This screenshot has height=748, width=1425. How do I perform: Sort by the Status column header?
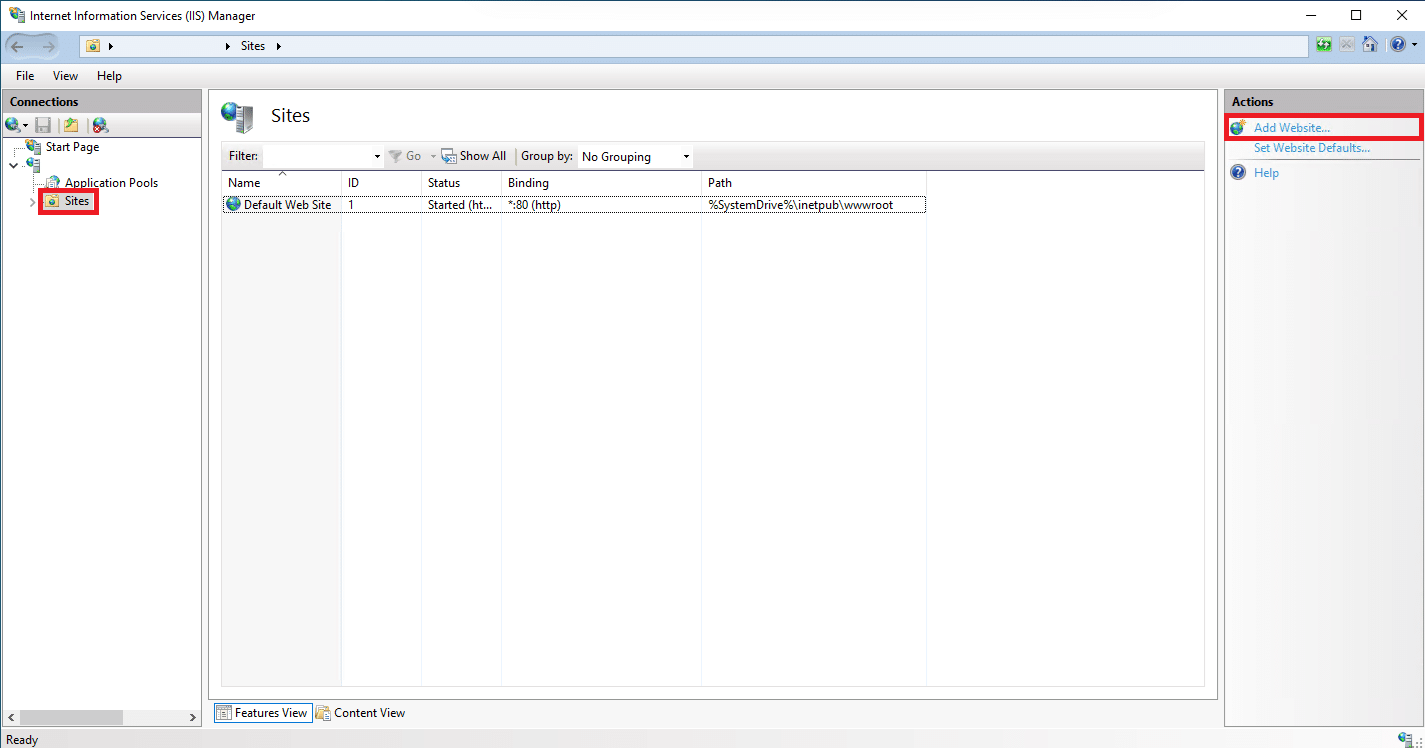coord(461,183)
